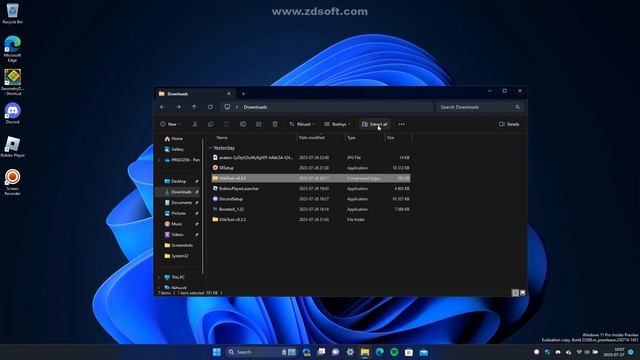This screenshot has height=360, width=640.
Task: Click the taskbar clock and date
Action: pos(614,352)
